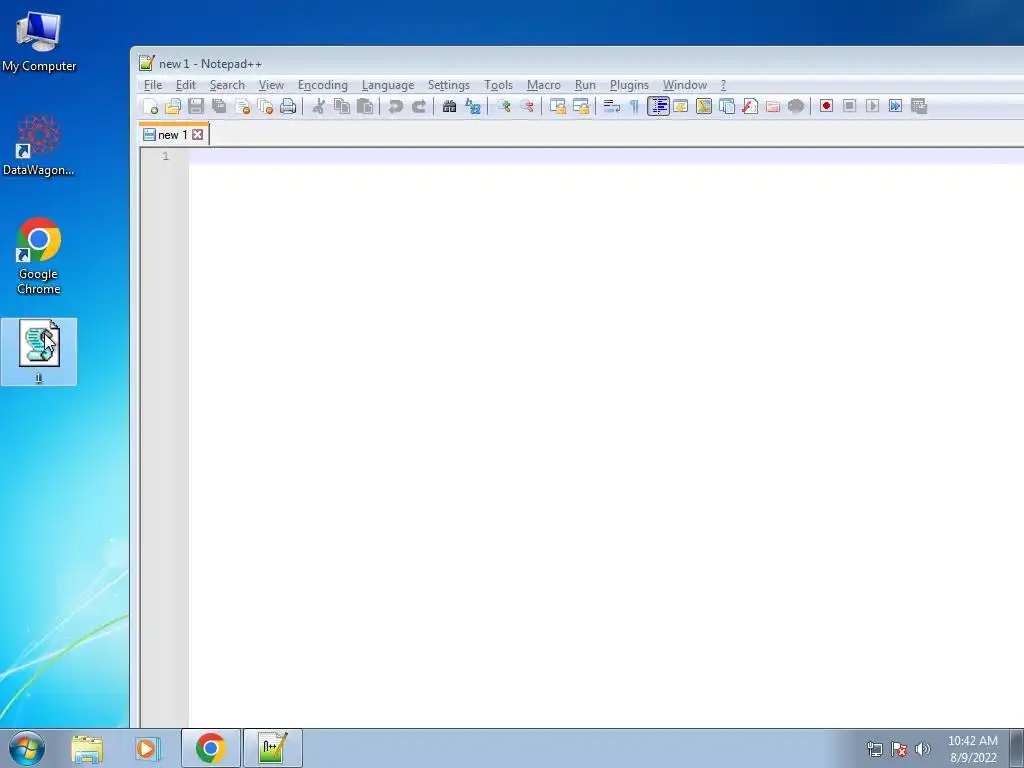Viewport: 1024px width, 768px height.
Task: Click the Zoom Out magnifier icon
Action: click(526, 106)
